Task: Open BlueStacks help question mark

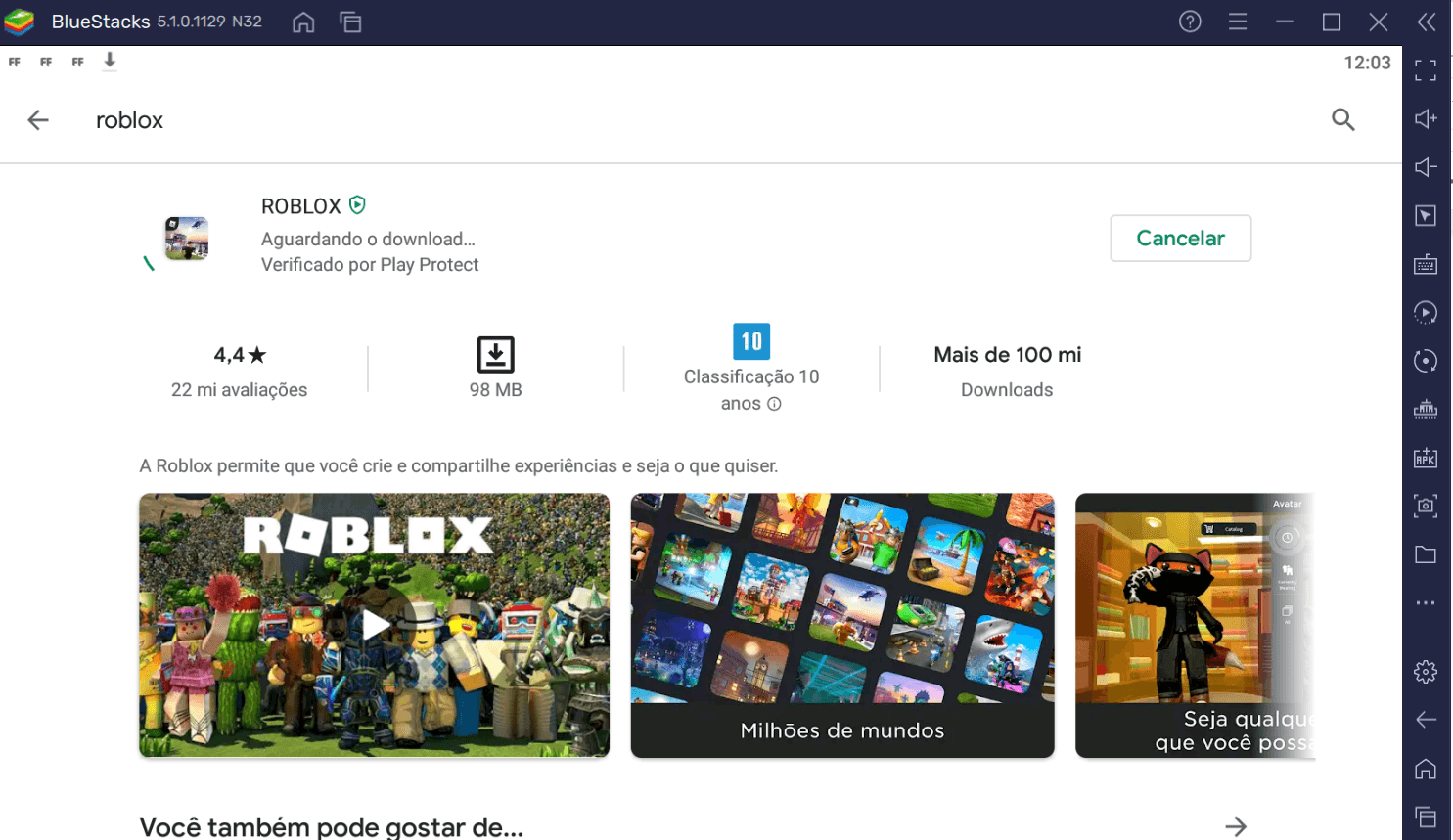Action: [1190, 22]
